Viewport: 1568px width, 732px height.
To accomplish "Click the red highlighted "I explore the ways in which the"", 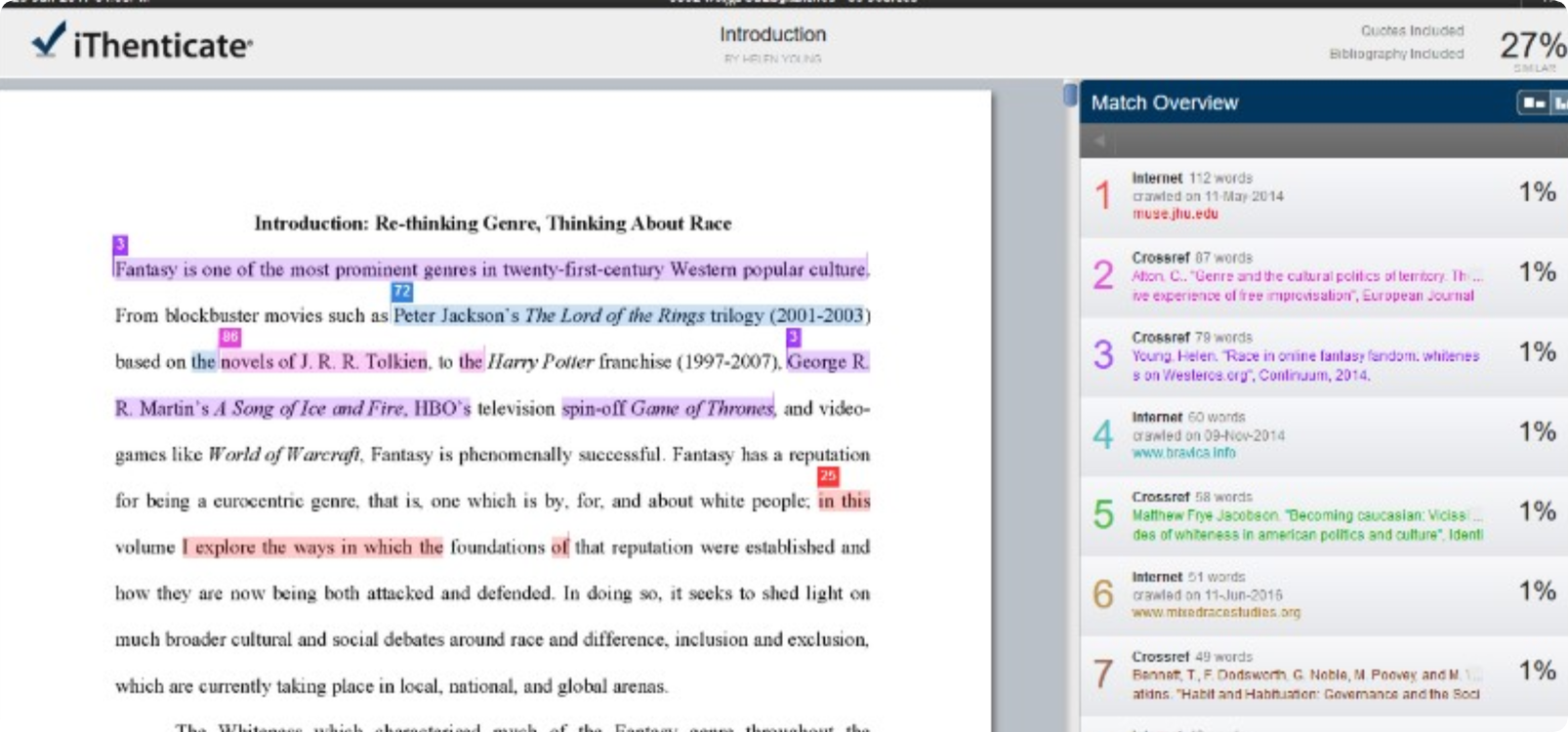I will pos(312,547).
